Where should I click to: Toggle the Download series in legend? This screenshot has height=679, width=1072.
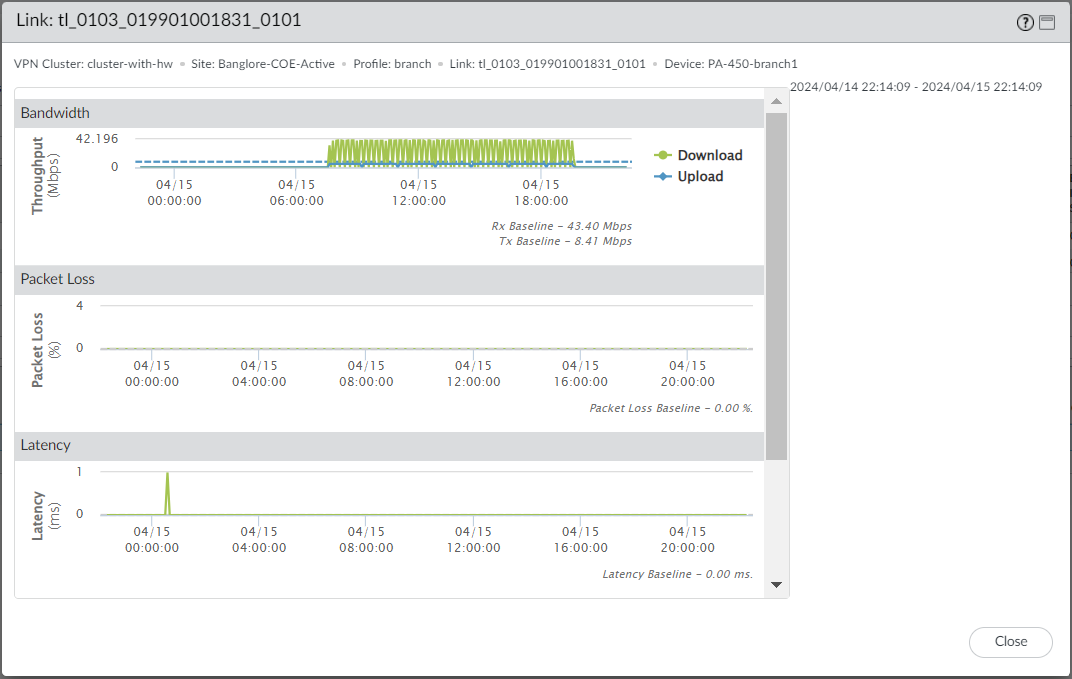[x=698, y=155]
